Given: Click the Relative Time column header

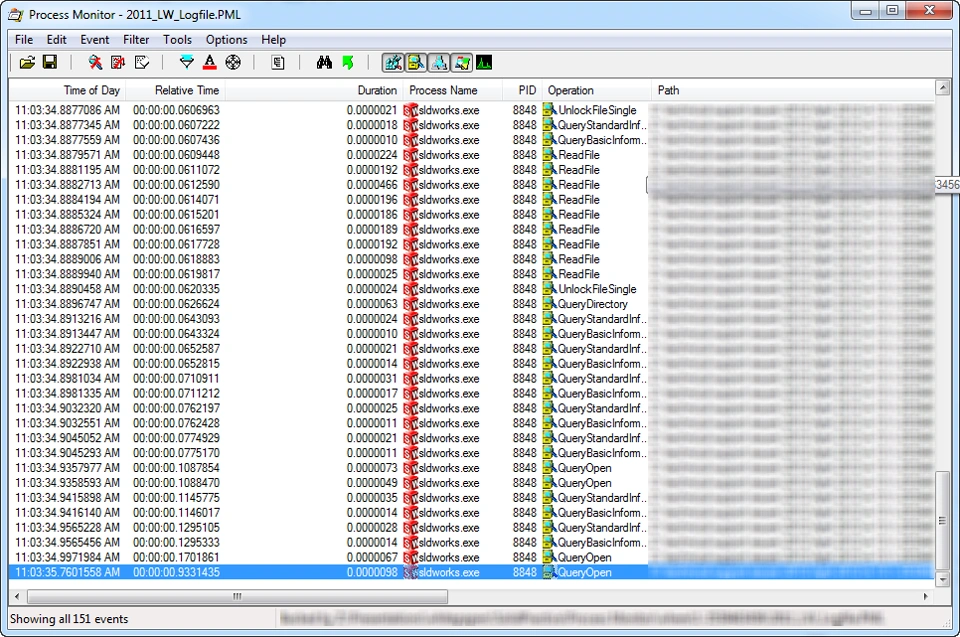Looking at the screenshot, I should click(x=176, y=91).
